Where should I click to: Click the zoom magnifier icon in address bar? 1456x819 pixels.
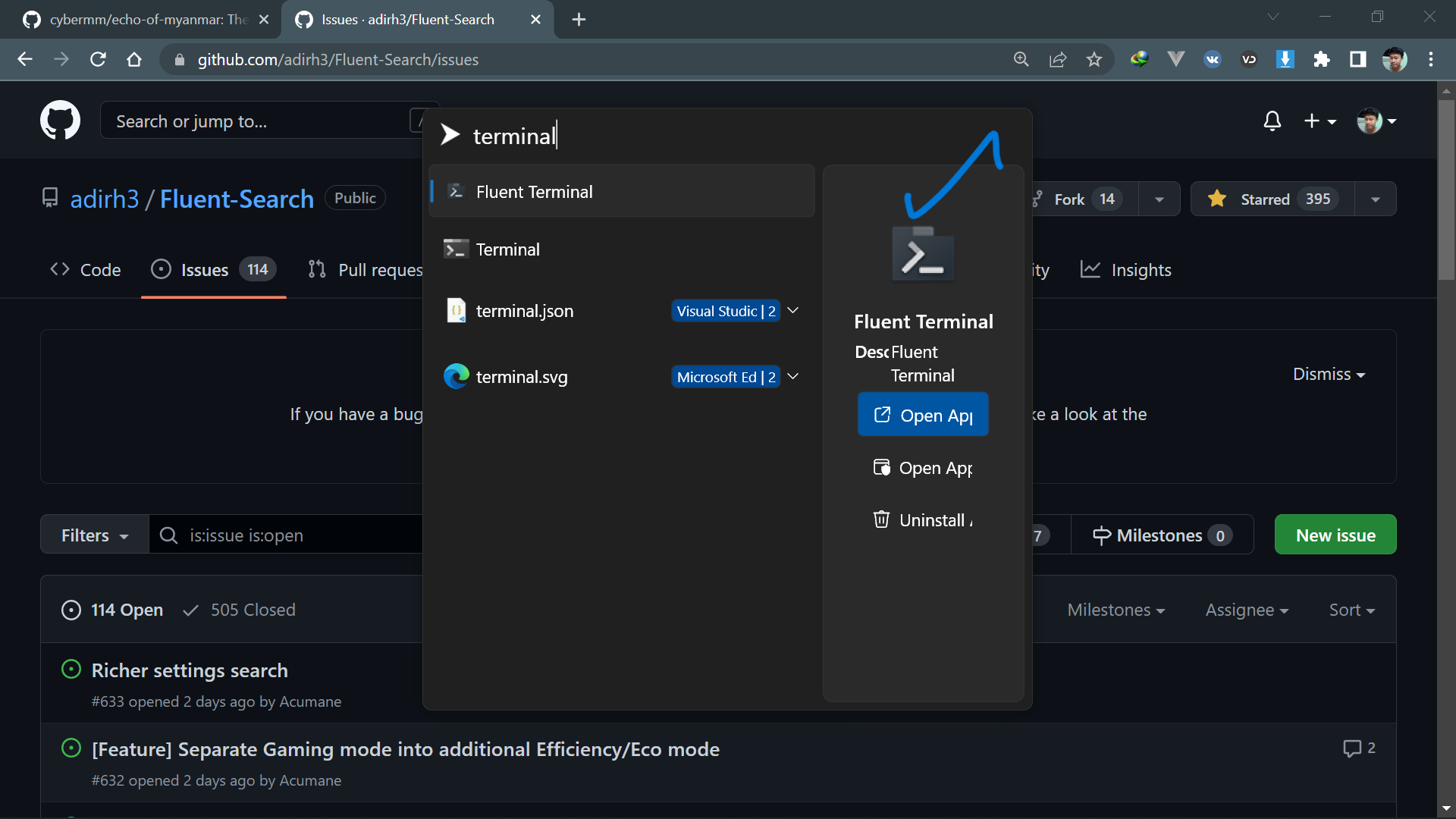[x=1021, y=59]
